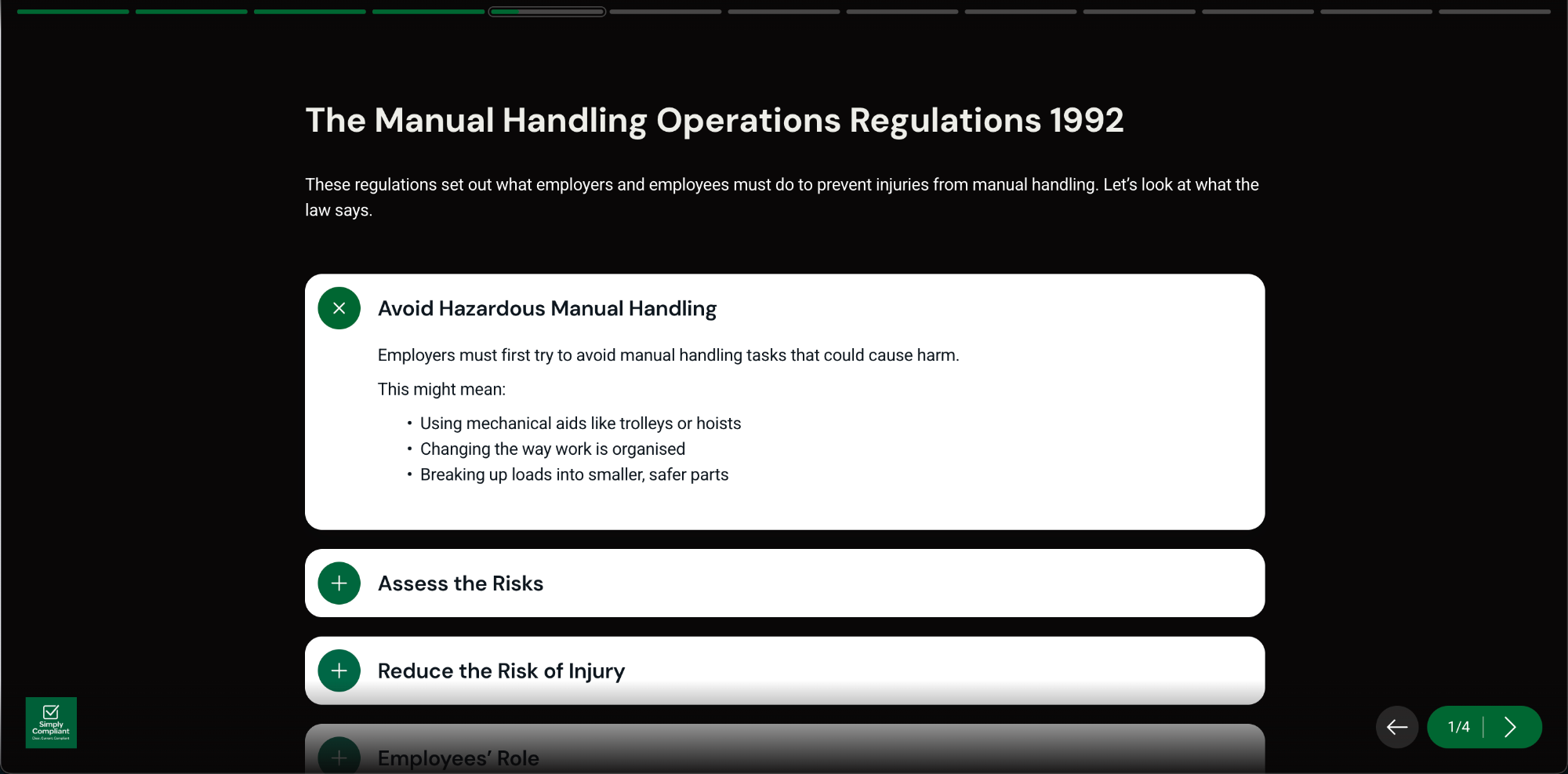Select the highlighted fifth progress segment
Image resolution: width=1568 pixels, height=774 pixels.
(x=547, y=12)
